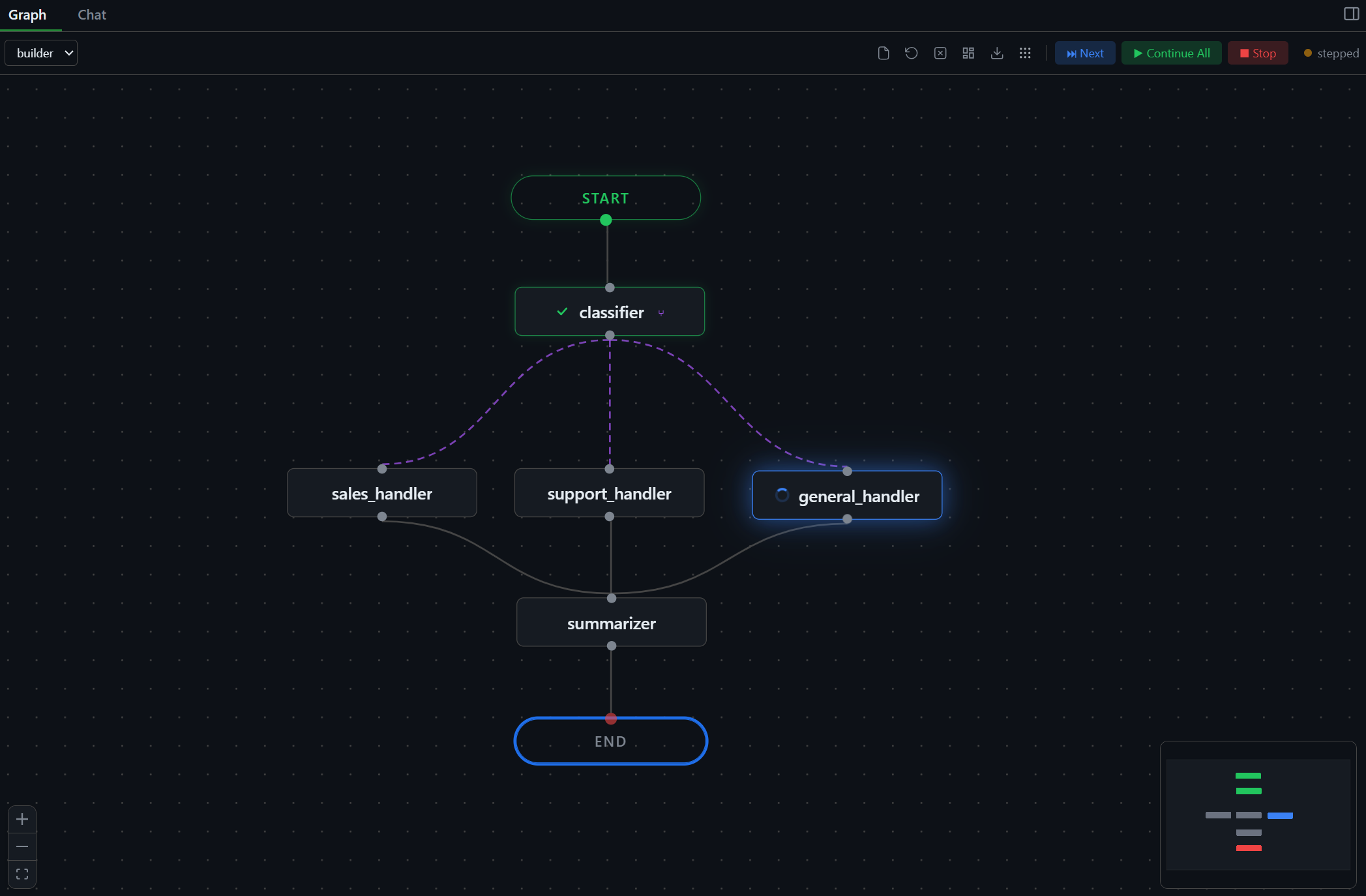The image size is (1366, 896).
Task: Toggle the checkmark on the classifier node
Action: pyautogui.click(x=561, y=312)
